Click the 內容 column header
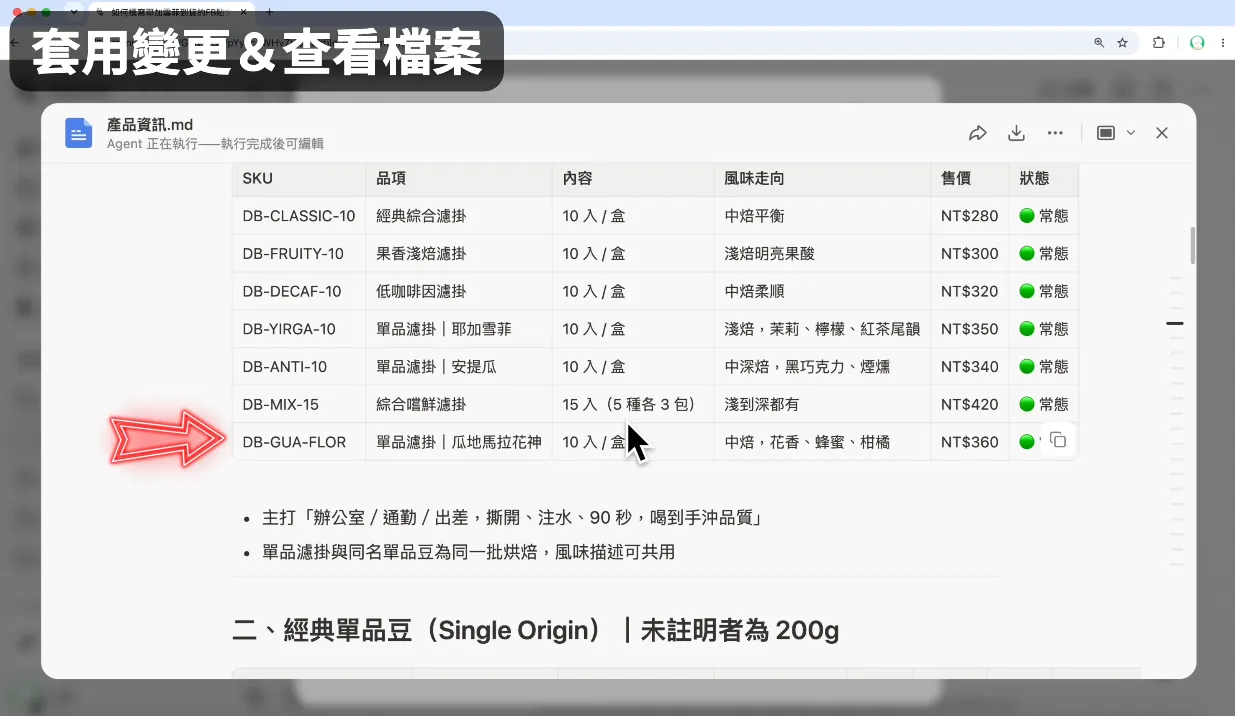The height and width of the screenshot is (716, 1235). click(633, 178)
